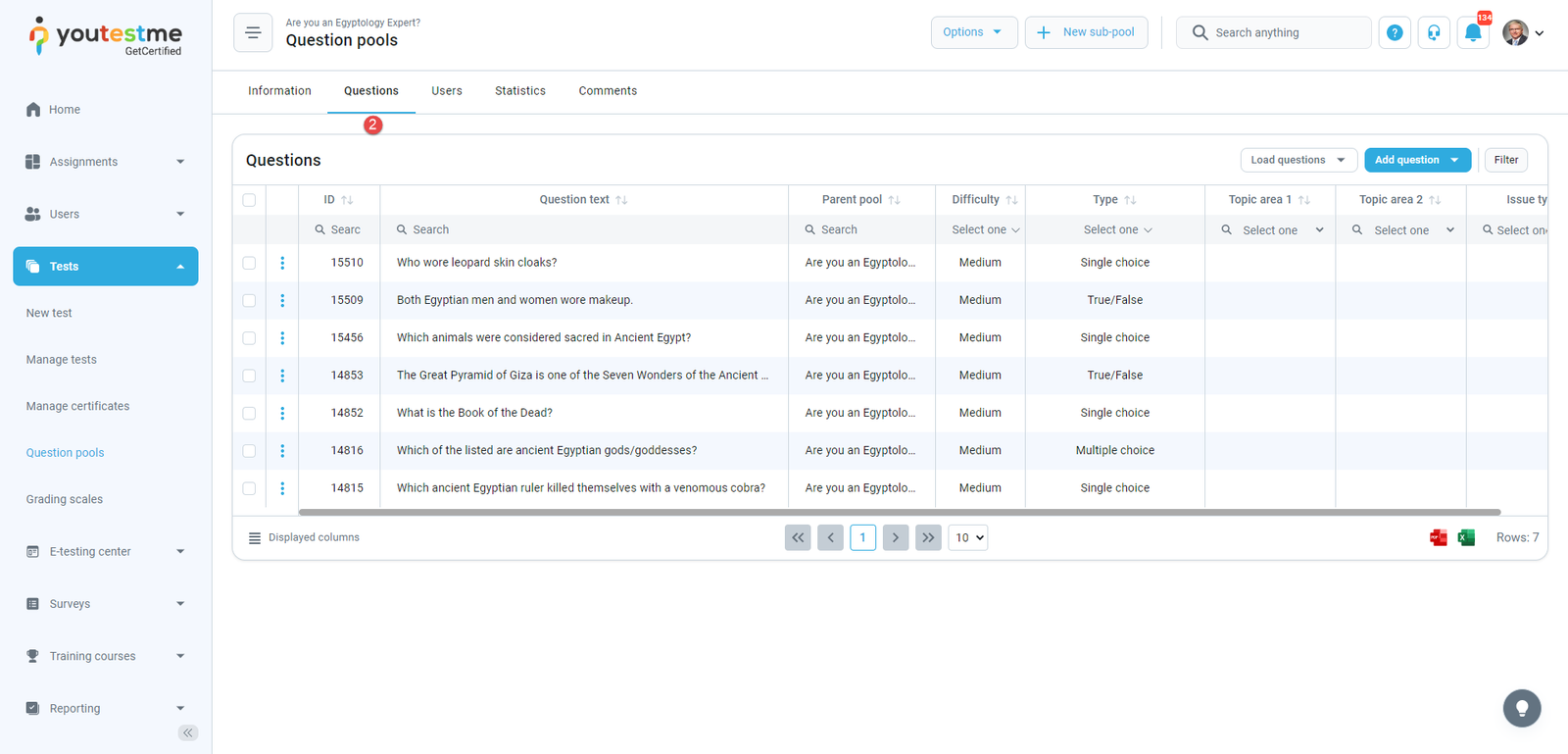The height and width of the screenshot is (754, 1568).
Task: Click the horizontal table scrollbar
Action: pos(899,512)
